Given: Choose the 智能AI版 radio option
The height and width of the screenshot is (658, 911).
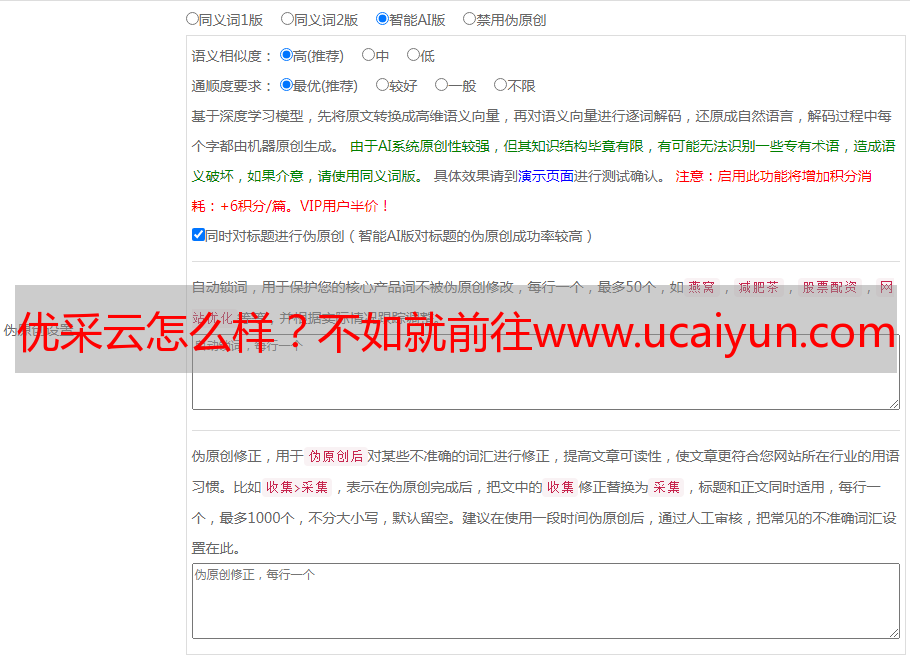Looking at the screenshot, I should [382, 19].
